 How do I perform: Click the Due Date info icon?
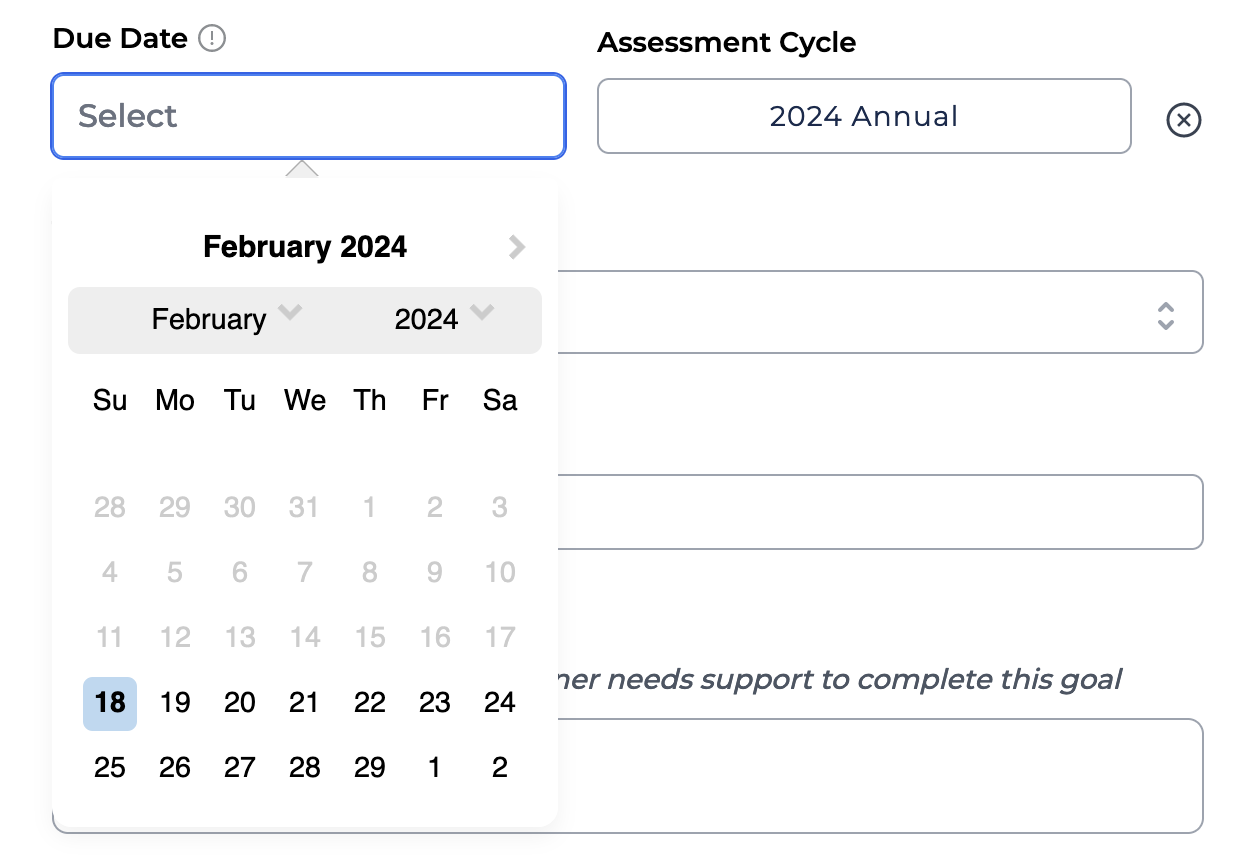tap(212, 39)
